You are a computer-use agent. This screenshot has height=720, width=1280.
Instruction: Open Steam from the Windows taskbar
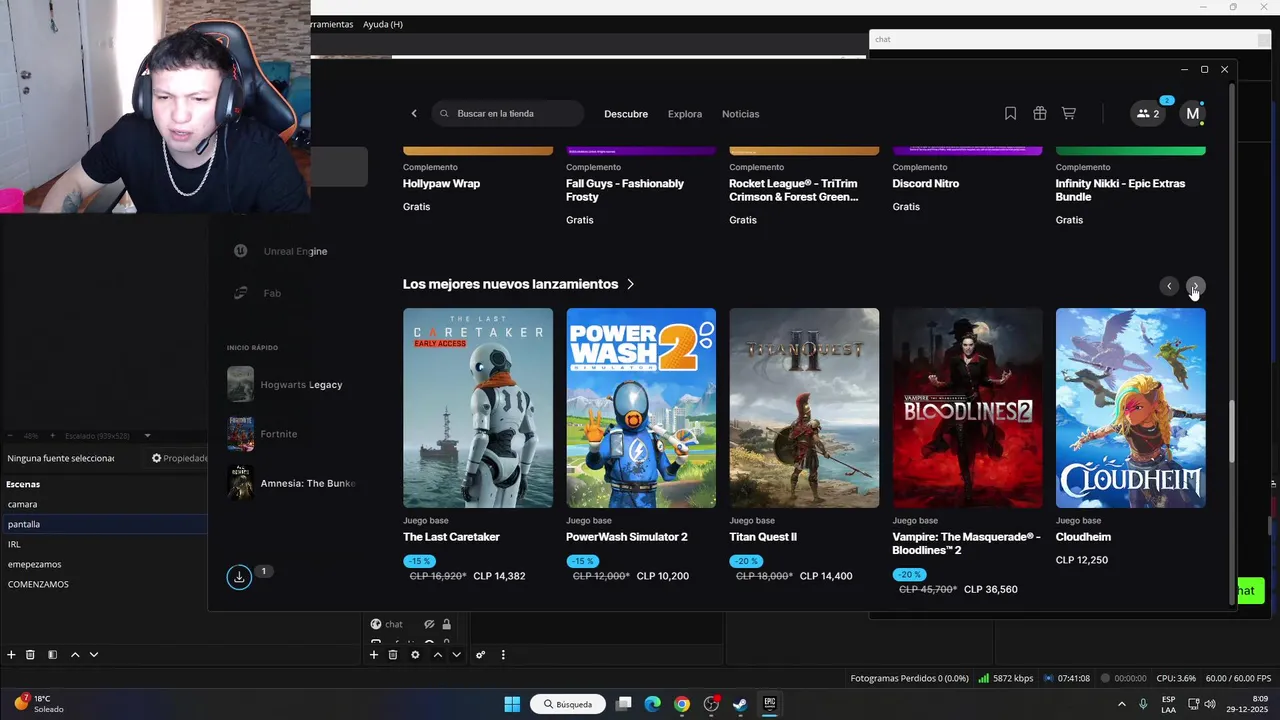click(740, 704)
